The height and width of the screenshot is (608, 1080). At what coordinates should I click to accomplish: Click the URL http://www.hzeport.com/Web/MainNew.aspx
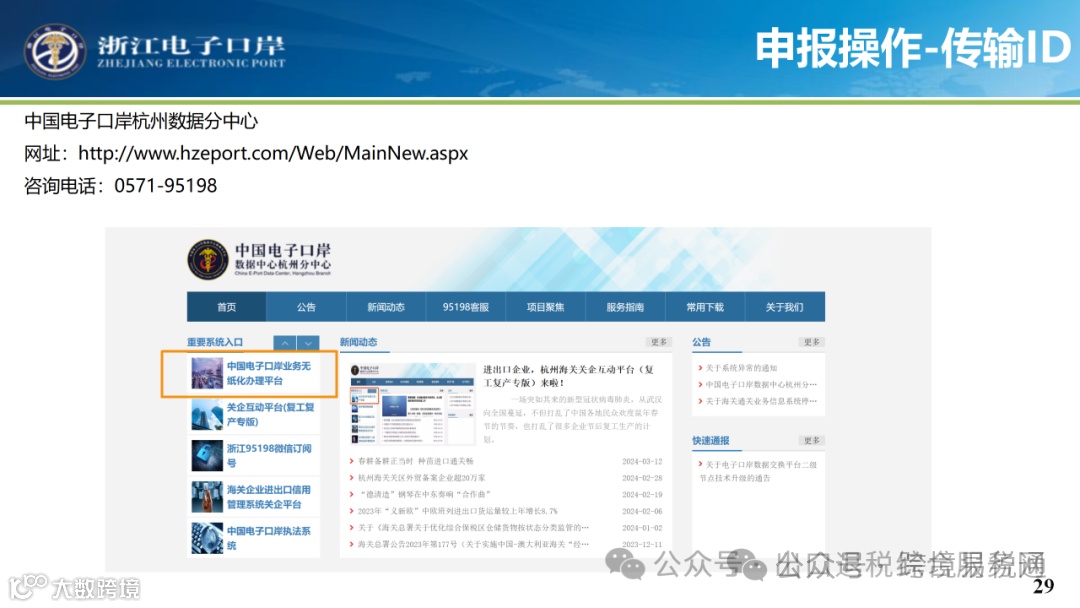(x=273, y=153)
